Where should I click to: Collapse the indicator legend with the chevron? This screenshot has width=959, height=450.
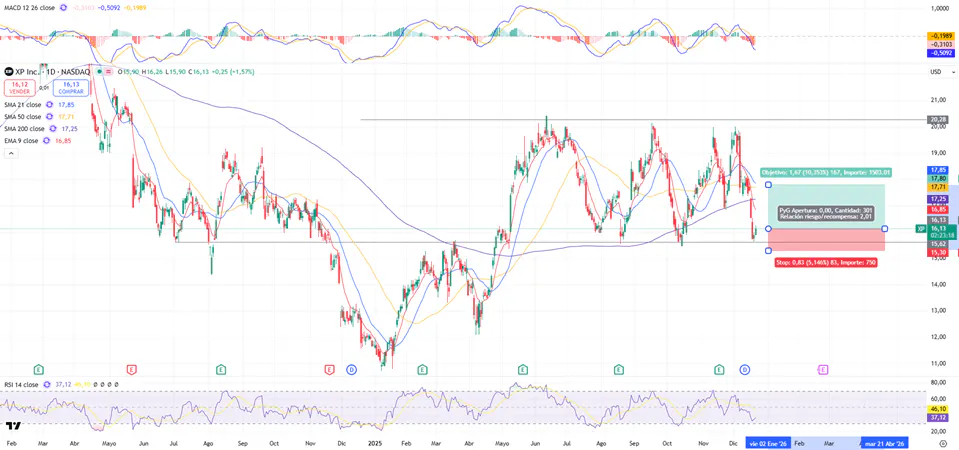[x=10, y=153]
